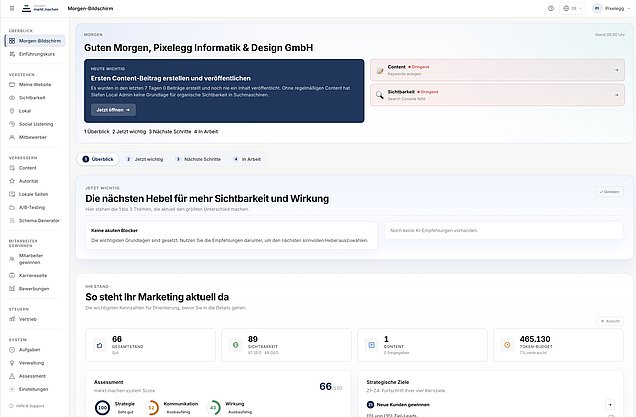Viewport: 636px width, 417px height.
Task: Click the help icon in the top bar
Action: pos(551,8)
